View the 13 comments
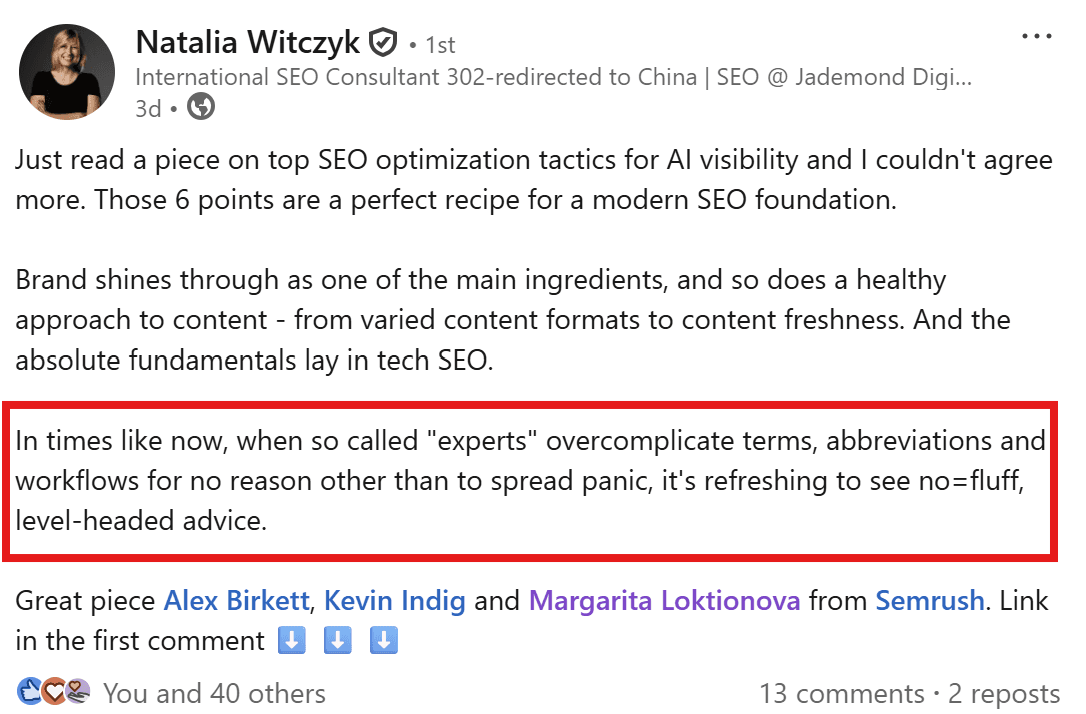The height and width of the screenshot is (714, 1086). 841,693
